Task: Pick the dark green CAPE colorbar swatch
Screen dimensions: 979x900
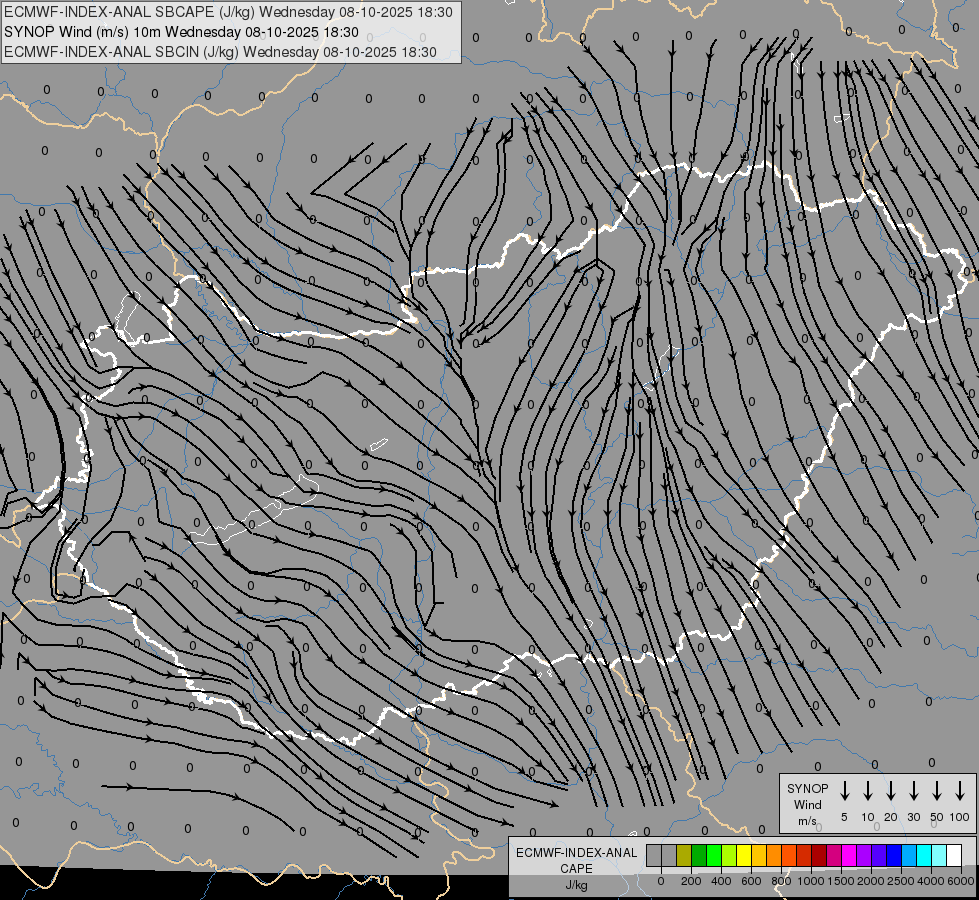Action: (x=699, y=855)
